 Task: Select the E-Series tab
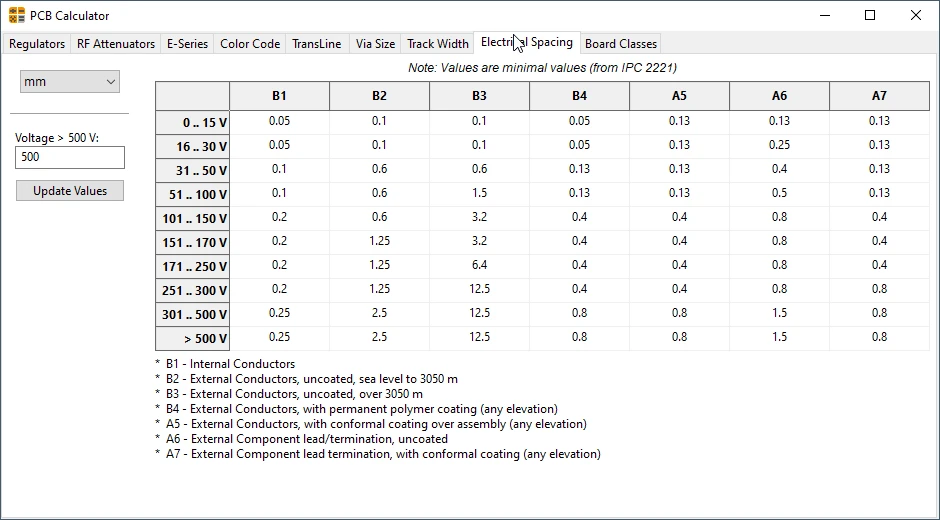pyautogui.click(x=187, y=44)
